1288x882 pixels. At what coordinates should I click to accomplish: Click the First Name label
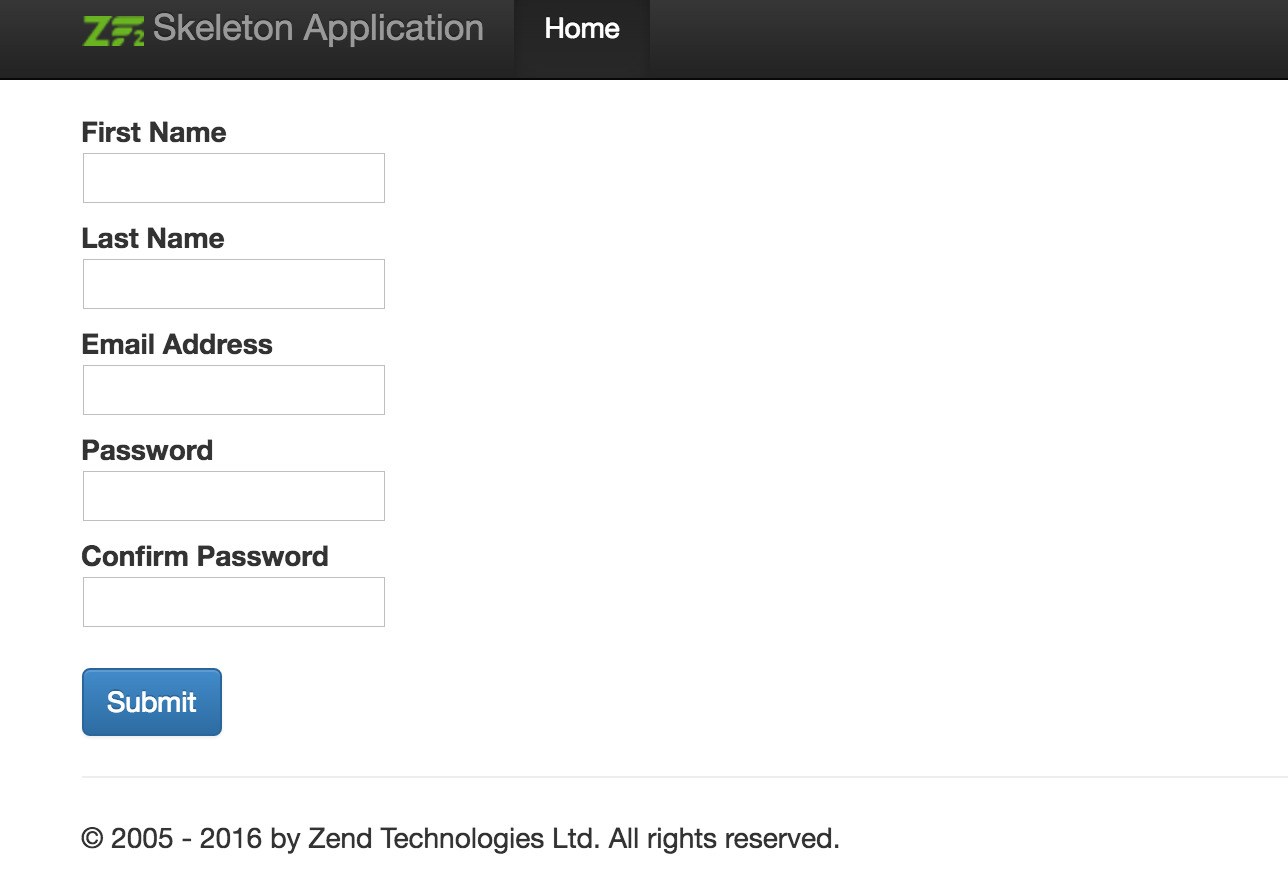point(153,132)
